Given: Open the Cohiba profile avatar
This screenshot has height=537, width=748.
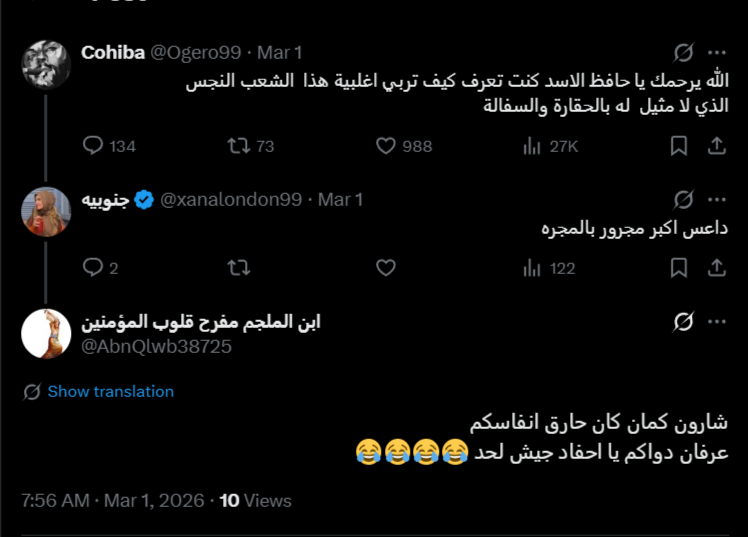Looking at the screenshot, I should click(46, 64).
